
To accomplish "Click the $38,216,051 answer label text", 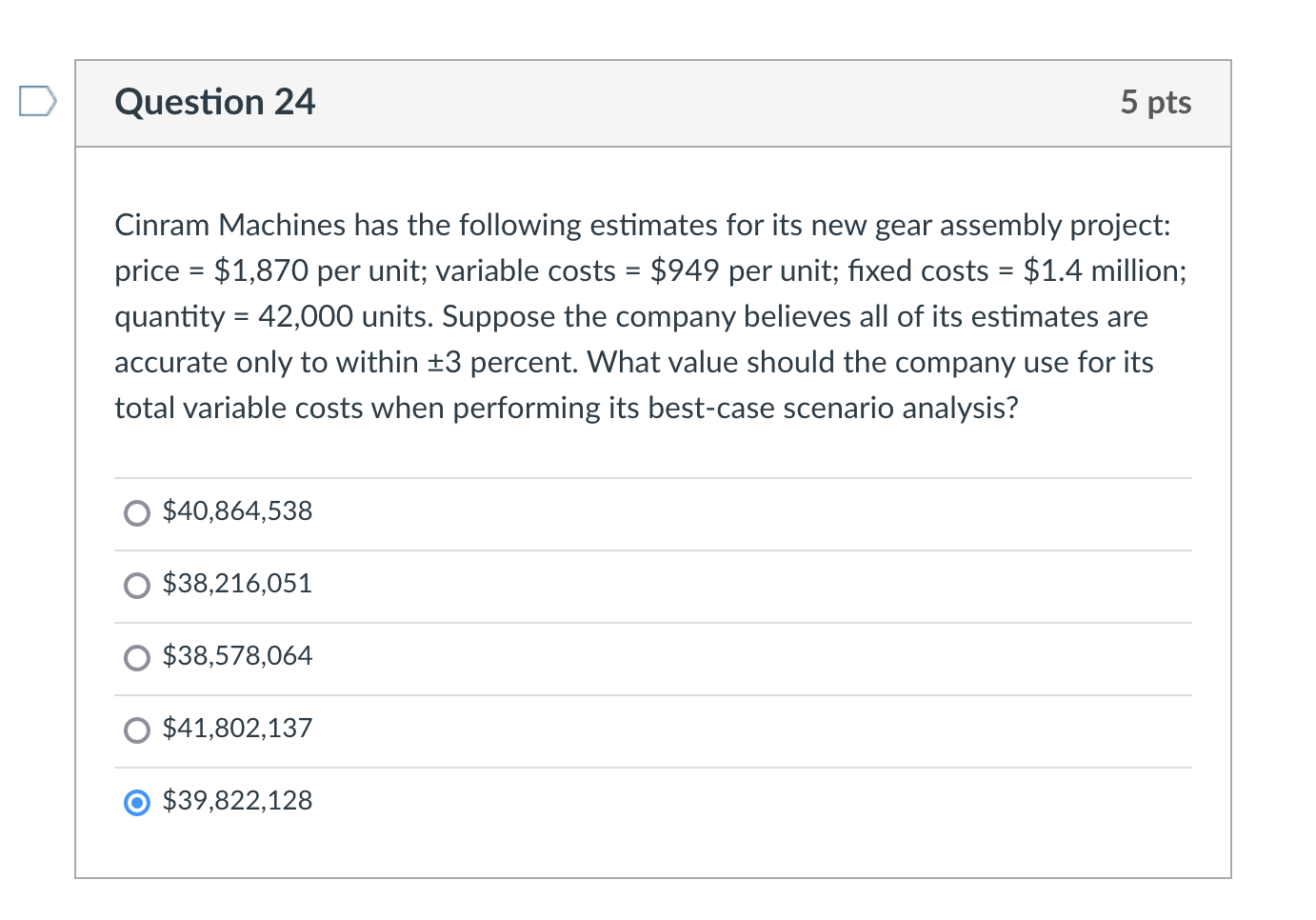I will click(x=237, y=584).
